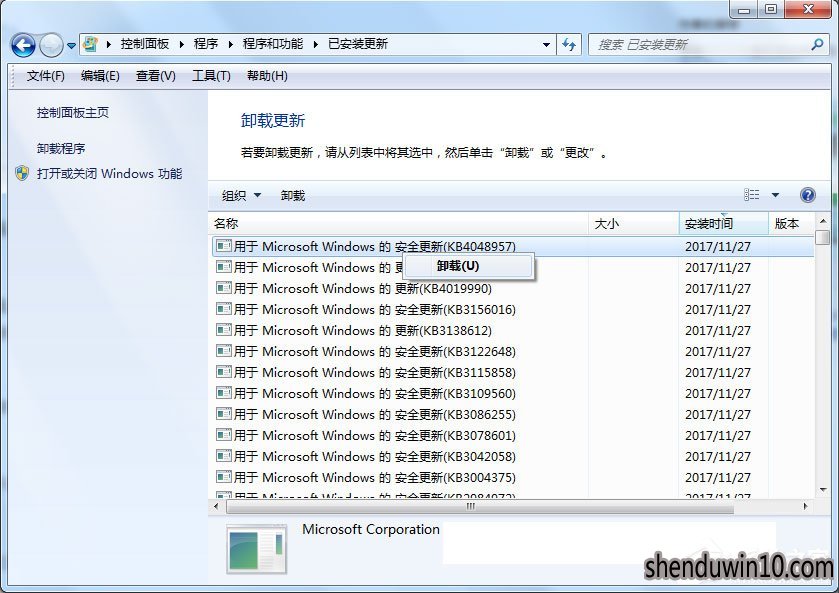Click the update icon beside KB3122648
This screenshot has height=593, width=839.
(x=224, y=351)
